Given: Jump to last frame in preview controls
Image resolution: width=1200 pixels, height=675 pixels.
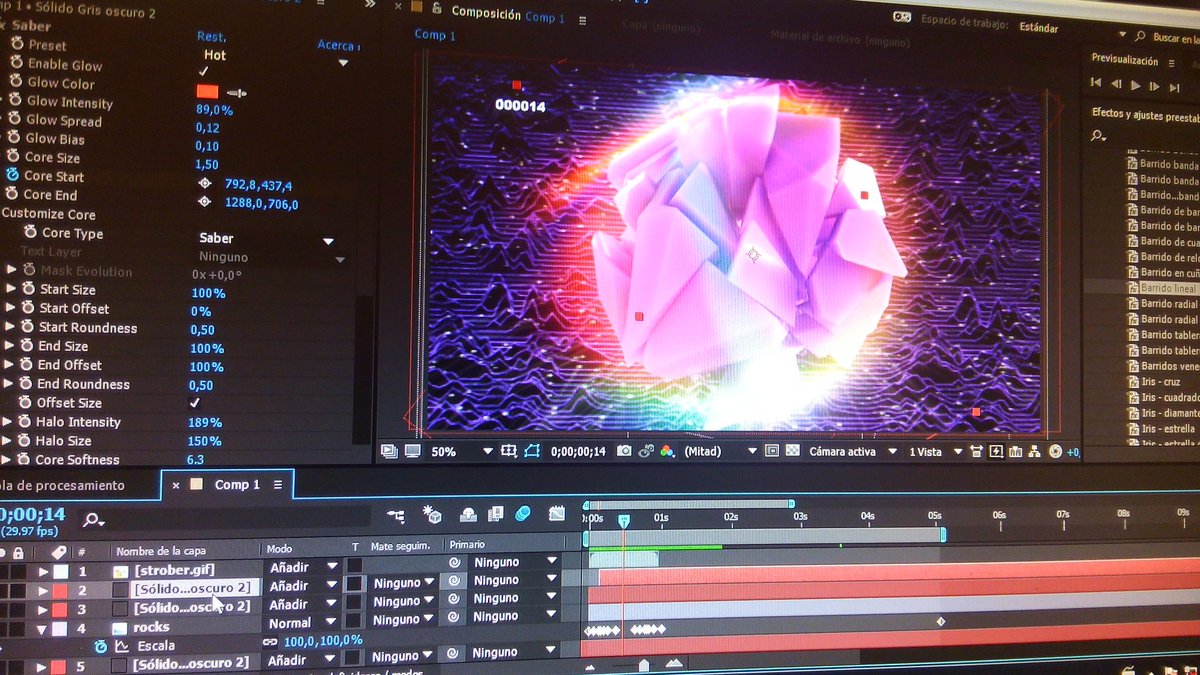Looking at the screenshot, I should tap(1174, 87).
